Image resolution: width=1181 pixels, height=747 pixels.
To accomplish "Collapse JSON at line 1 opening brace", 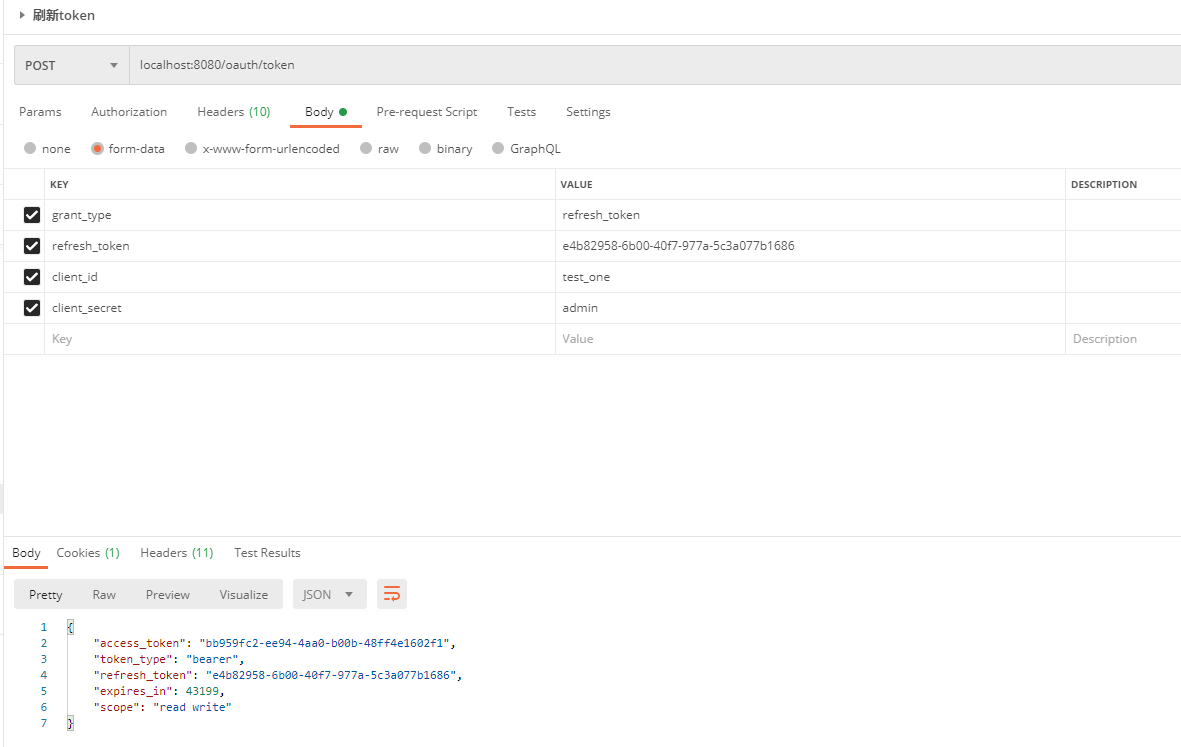I will coord(70,627).
